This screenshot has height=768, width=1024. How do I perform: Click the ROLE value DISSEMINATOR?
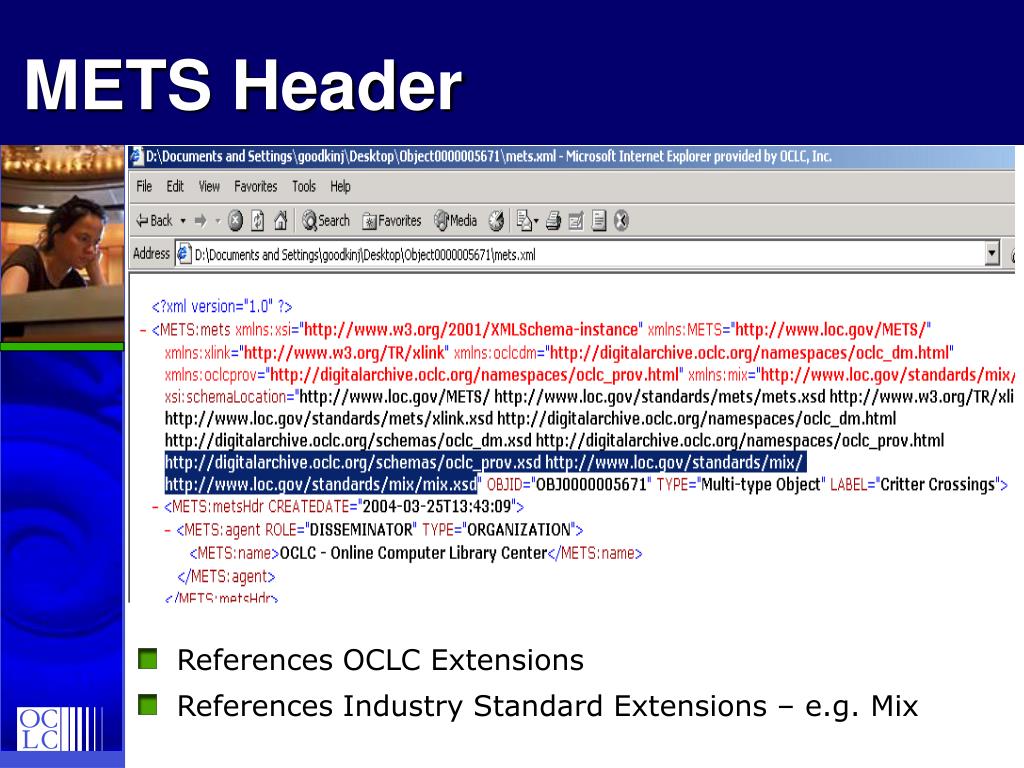(361, 530)
